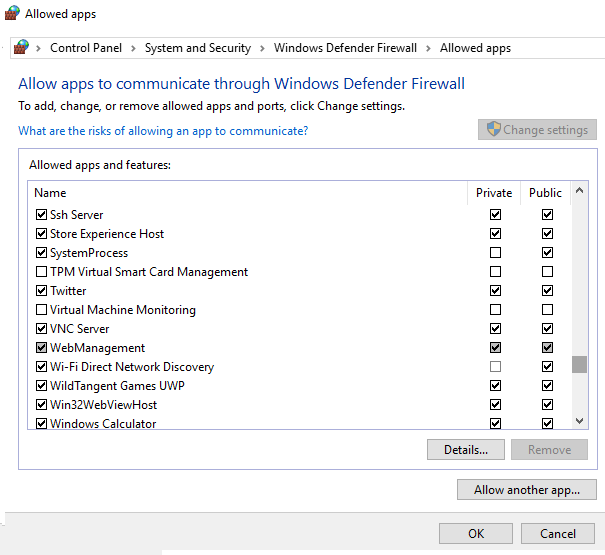Click the Allowed apps title bar icon
The height and width of the screenshot is (555, 605).
[x=12, y=15]
